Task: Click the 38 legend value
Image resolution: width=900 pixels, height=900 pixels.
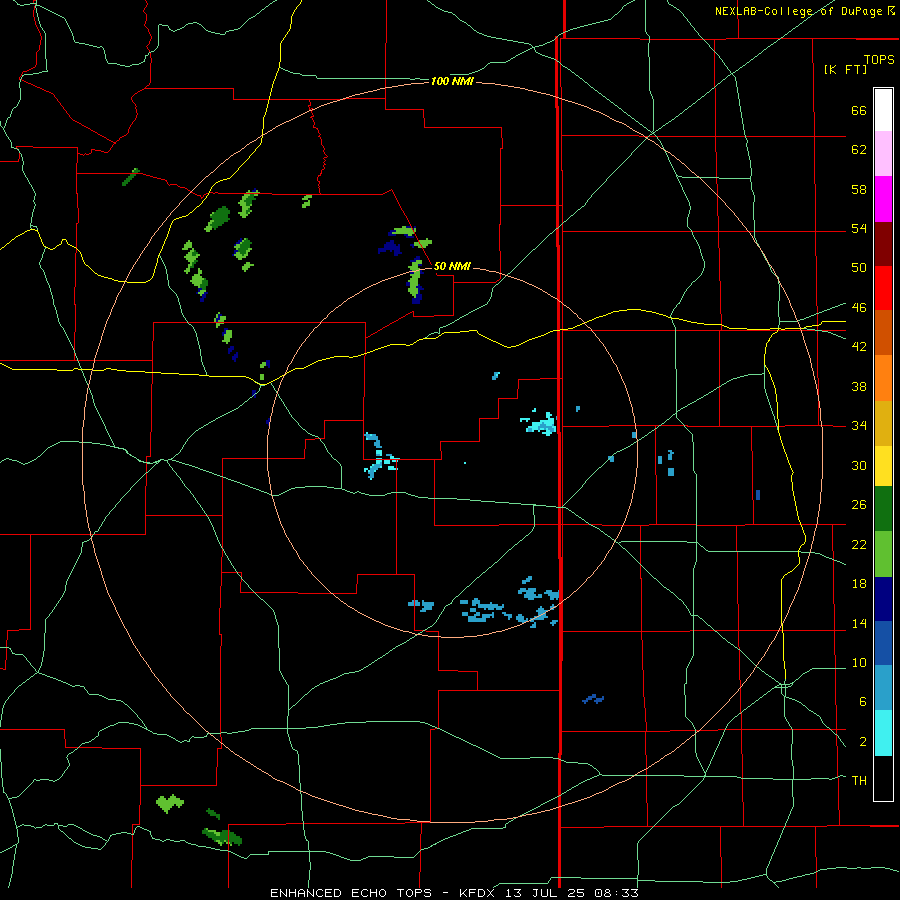Action: click(x=859, y=387)
